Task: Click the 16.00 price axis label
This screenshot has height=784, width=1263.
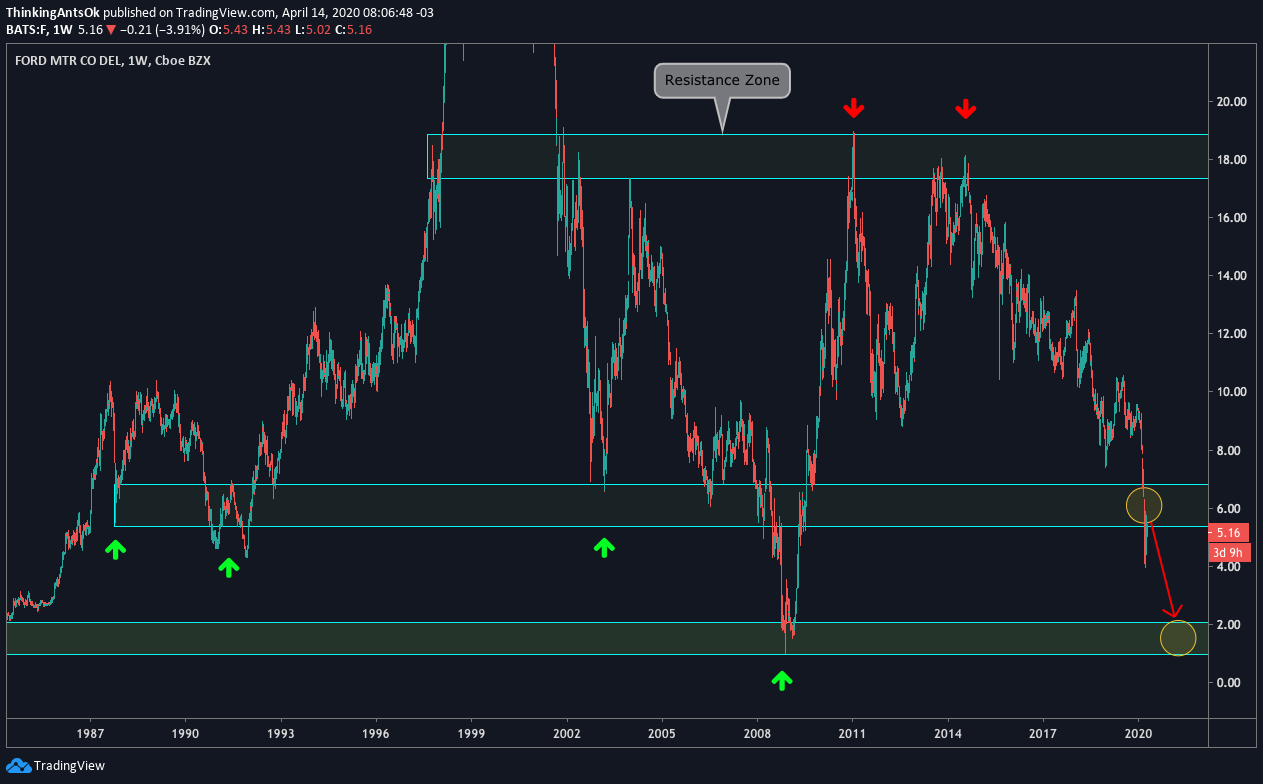Action: (x=1231, y=218)
